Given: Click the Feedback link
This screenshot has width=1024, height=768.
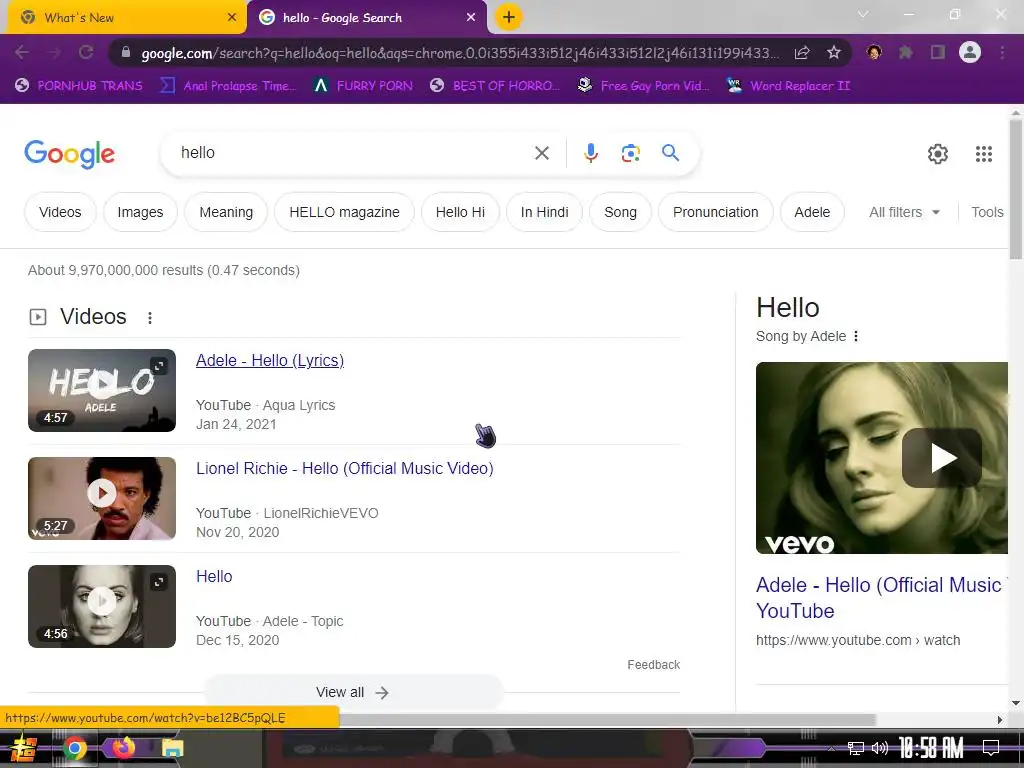Looking at the screenshot, I should [x=653, y=665].
